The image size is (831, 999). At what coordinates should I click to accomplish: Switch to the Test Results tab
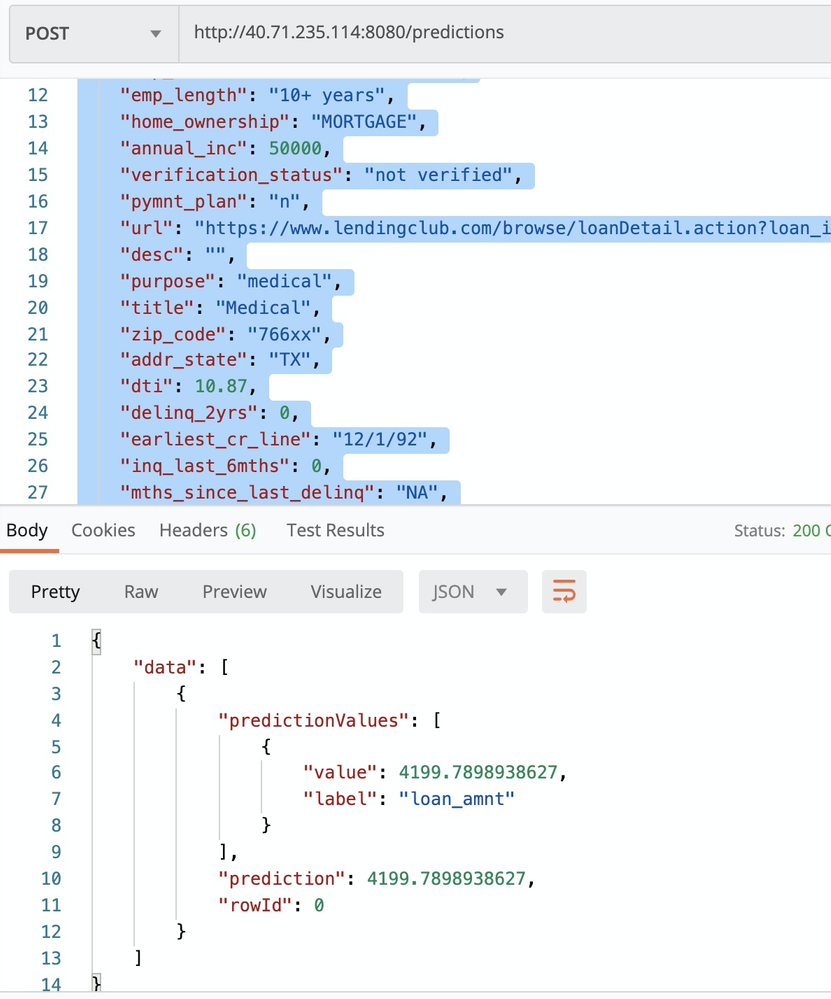point(335,531)
